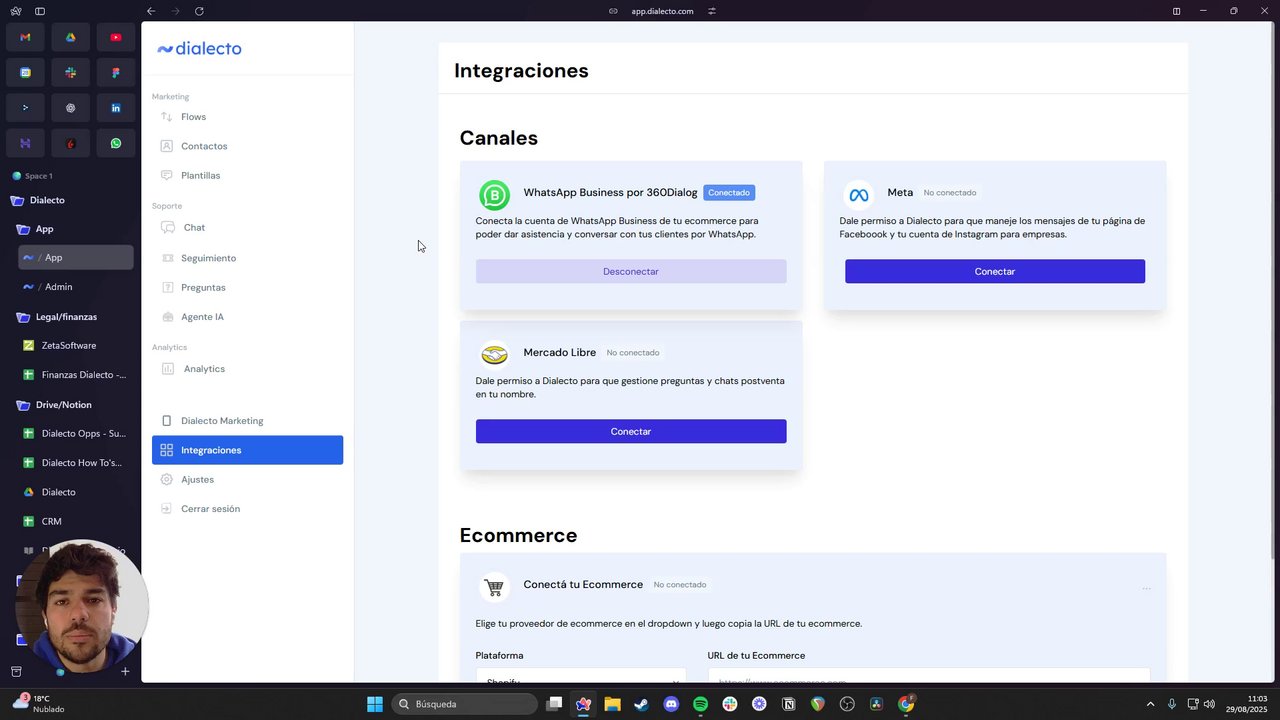
Task: Open File Explorer from the taskbar
Action: pyautogui.click(x=612, y=704)
